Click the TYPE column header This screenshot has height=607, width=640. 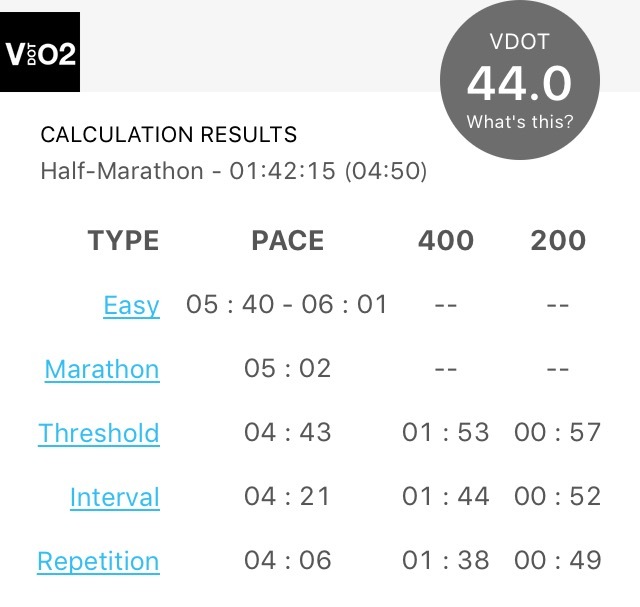[x=123, y=240]
